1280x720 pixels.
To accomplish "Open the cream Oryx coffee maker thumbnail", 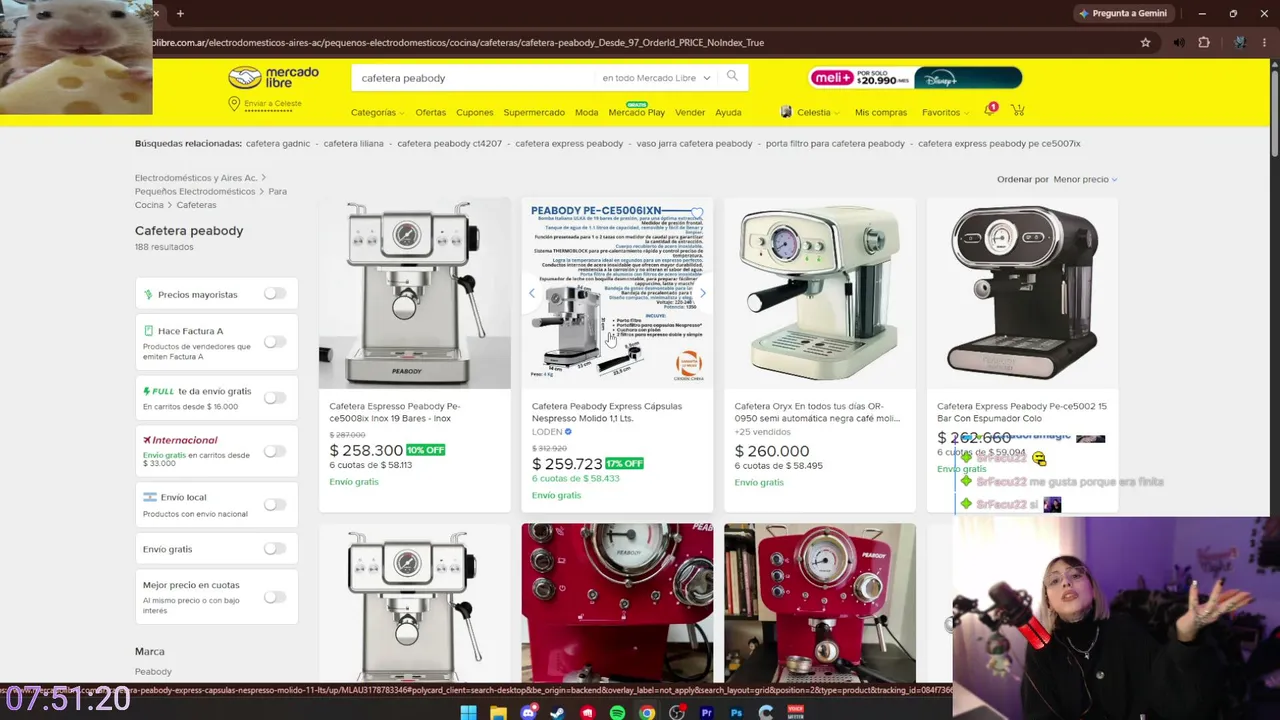I will [x=820, y=293].
